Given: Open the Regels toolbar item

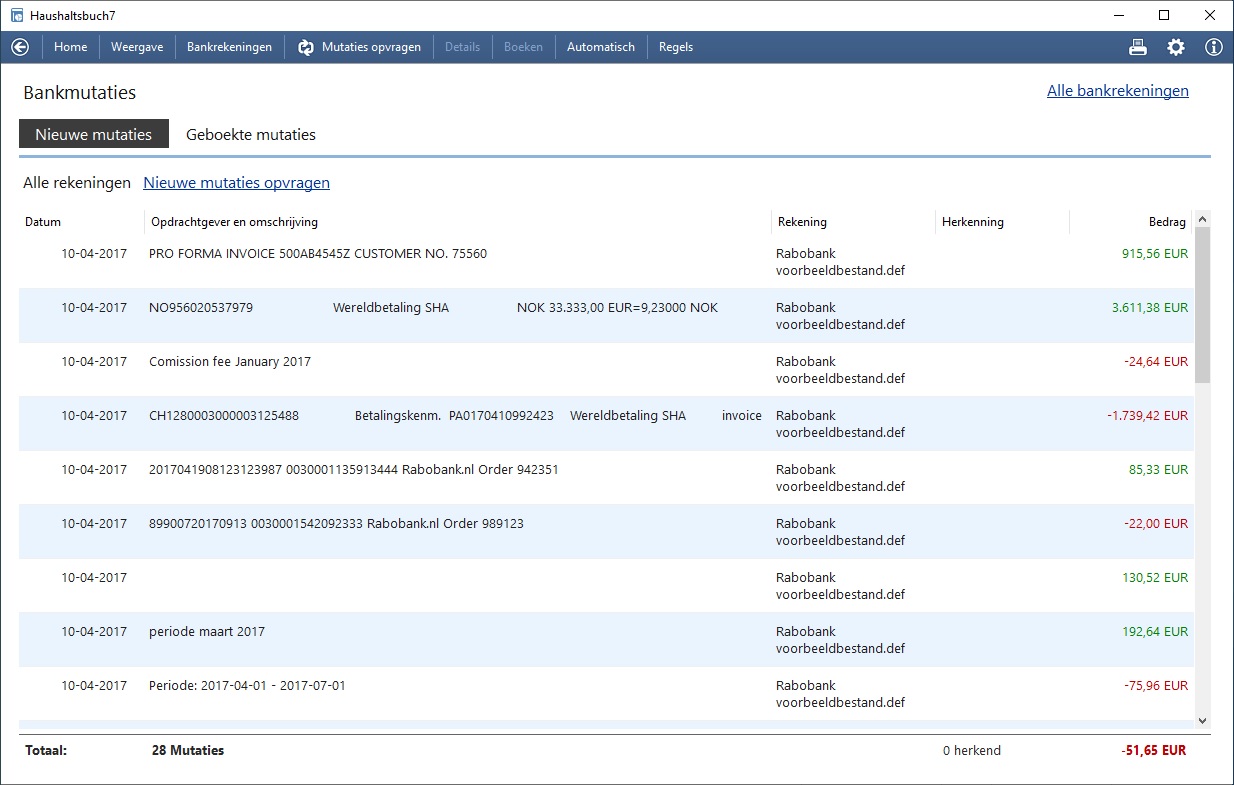Looking at the screenshot, I should 675,47.
